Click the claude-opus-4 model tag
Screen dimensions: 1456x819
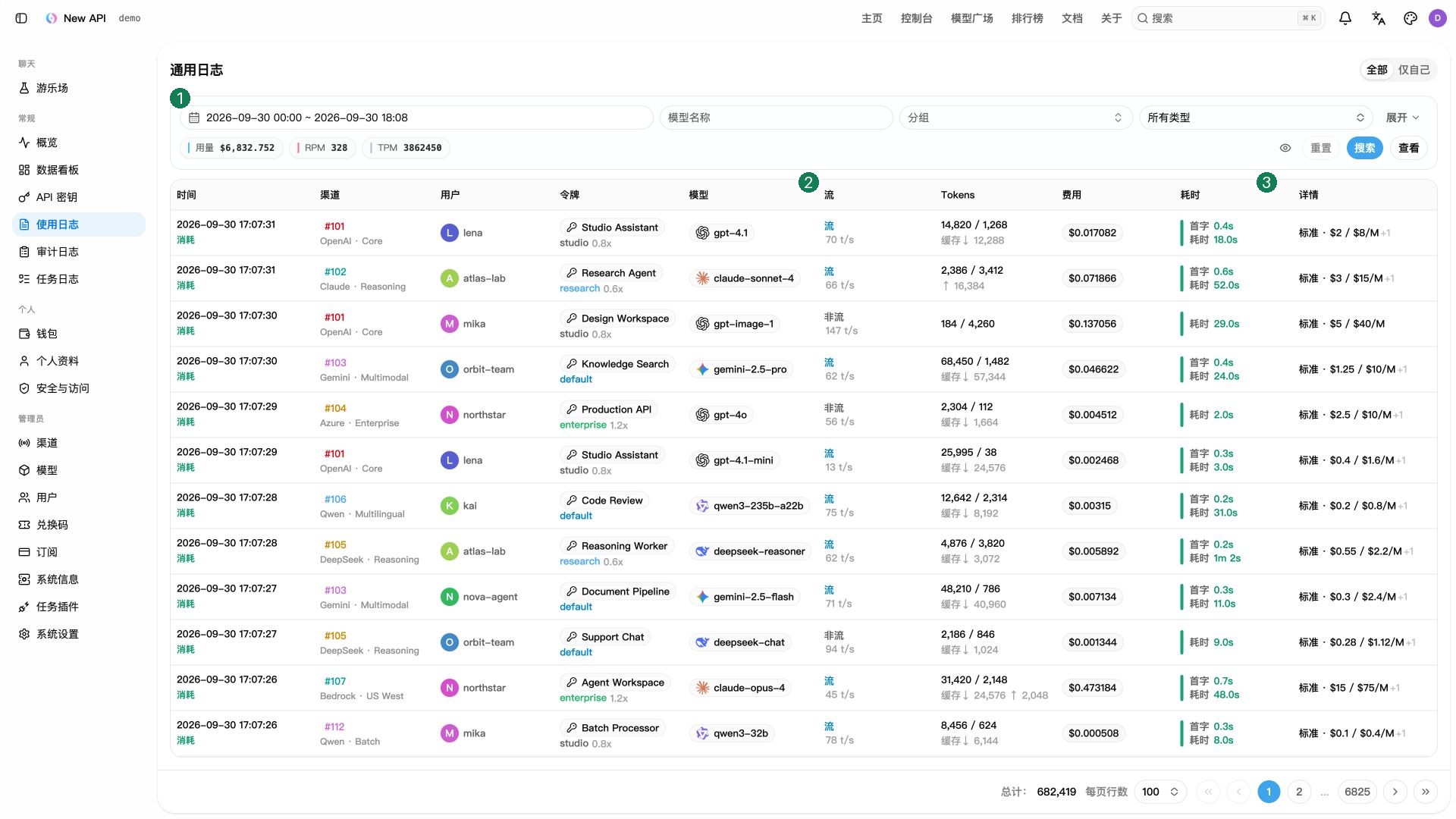coord(741,688)
